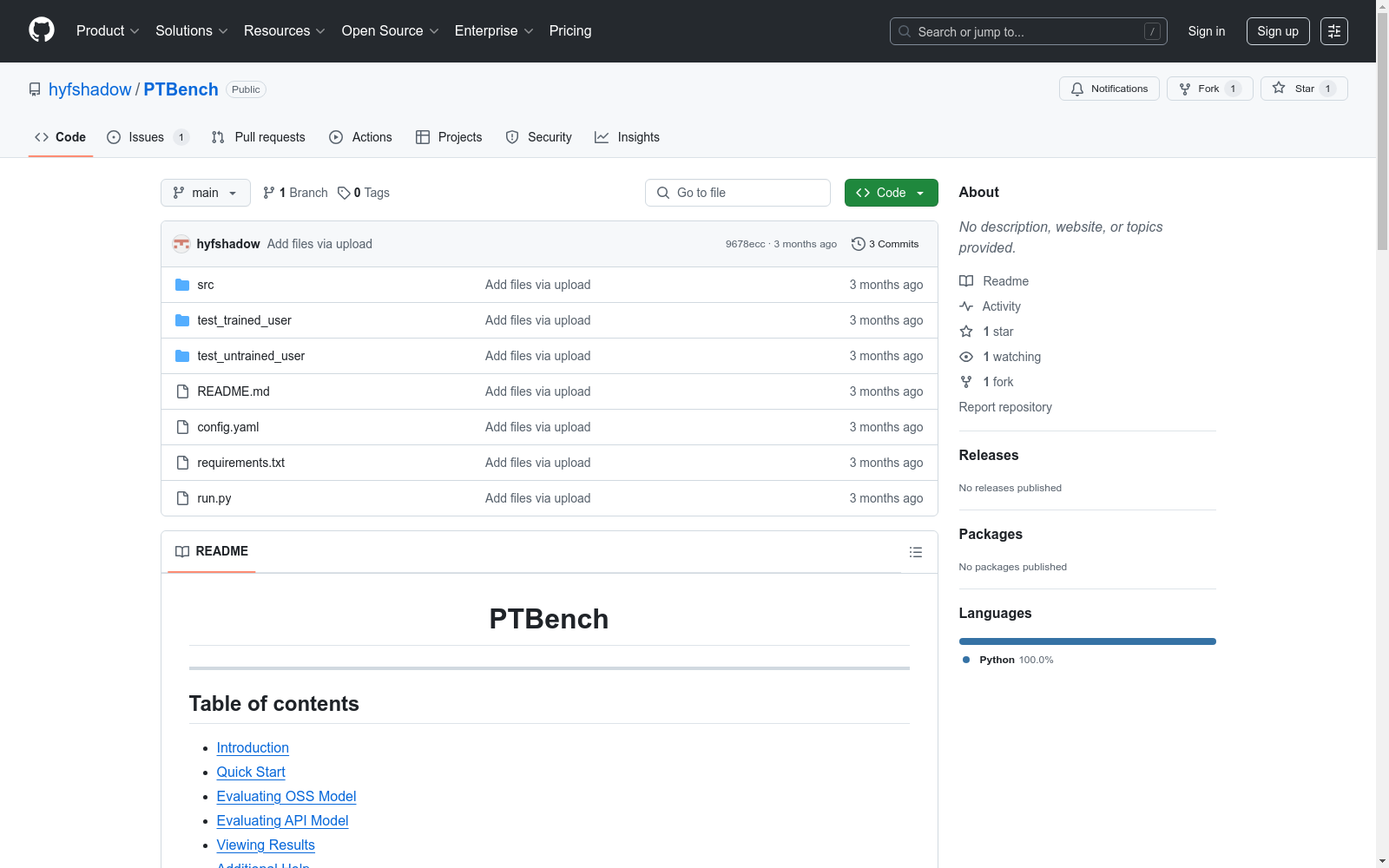Viewport: 1389px width, 868px height.
Task: Open the Pricing page
Action: coord(570,31)
